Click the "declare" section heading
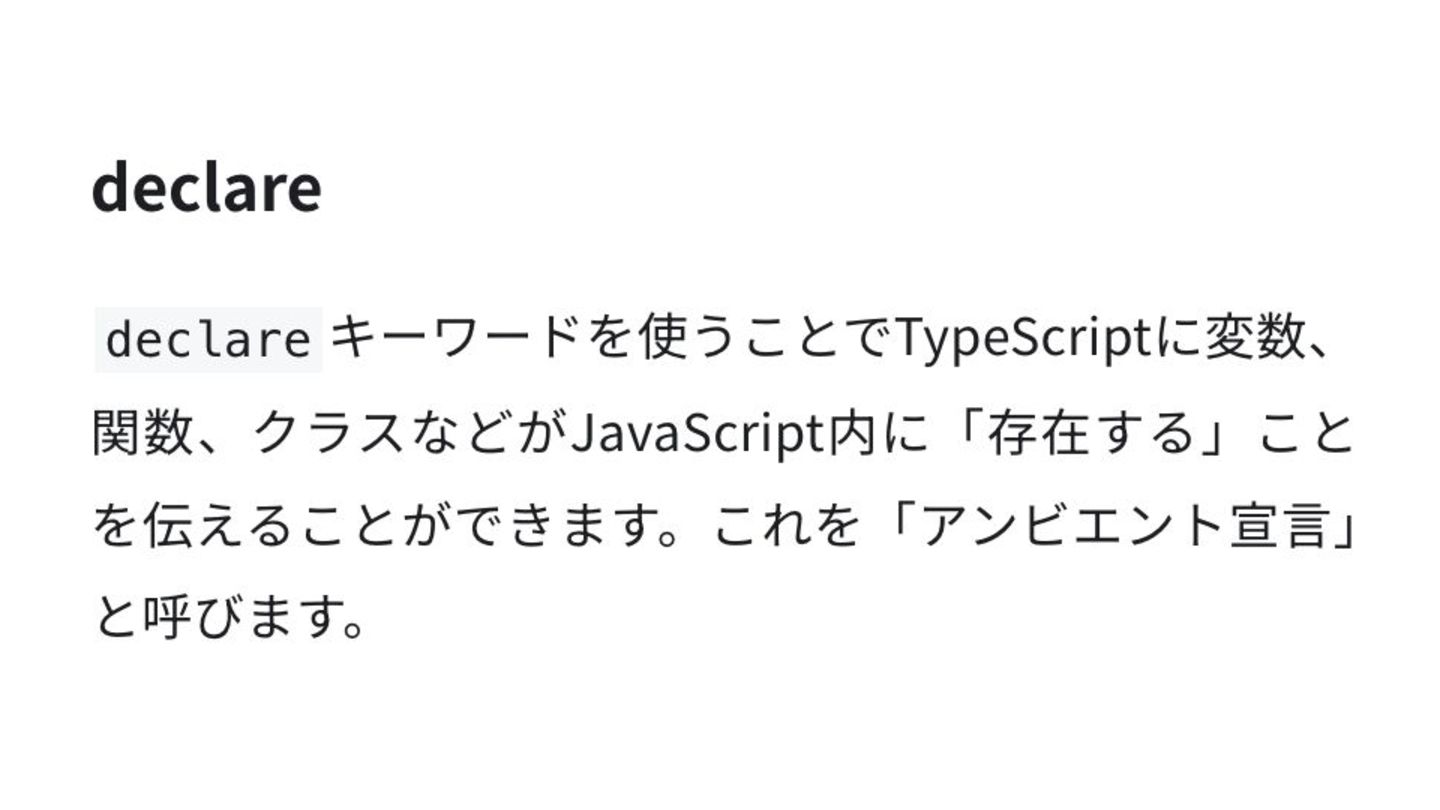 point(206,186)
